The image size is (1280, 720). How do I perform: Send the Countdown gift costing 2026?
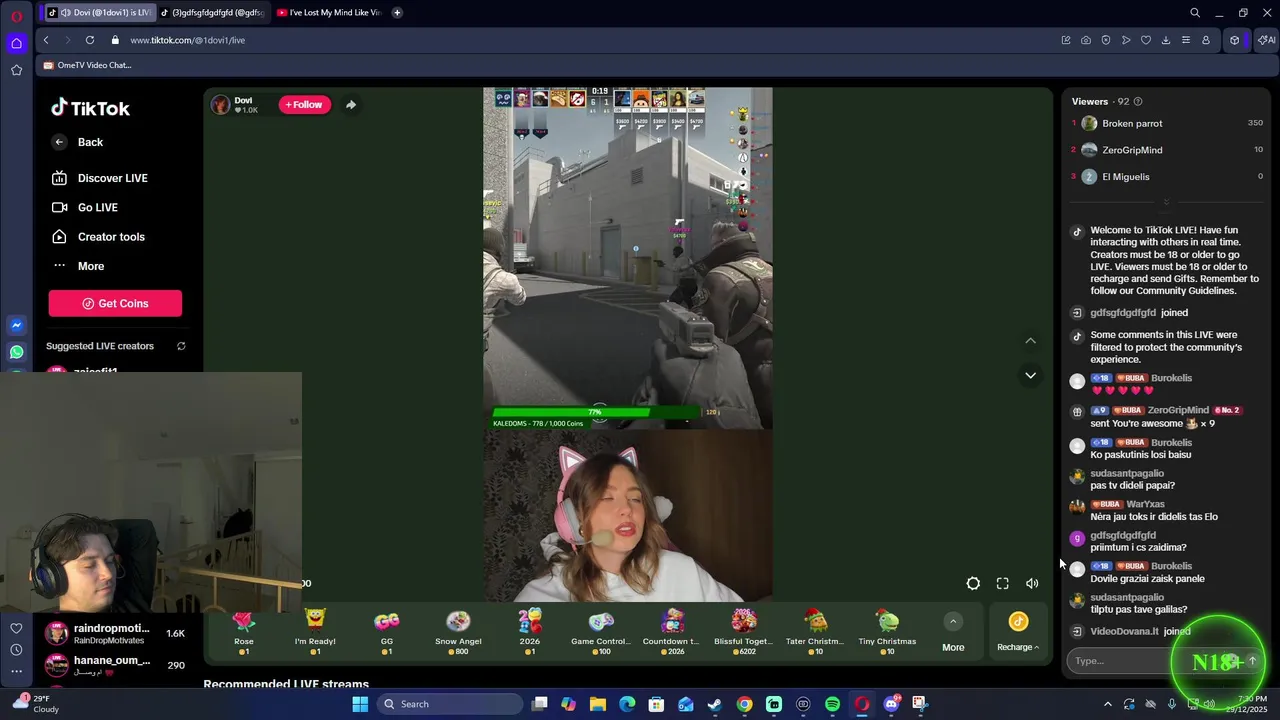click(673, 633)
